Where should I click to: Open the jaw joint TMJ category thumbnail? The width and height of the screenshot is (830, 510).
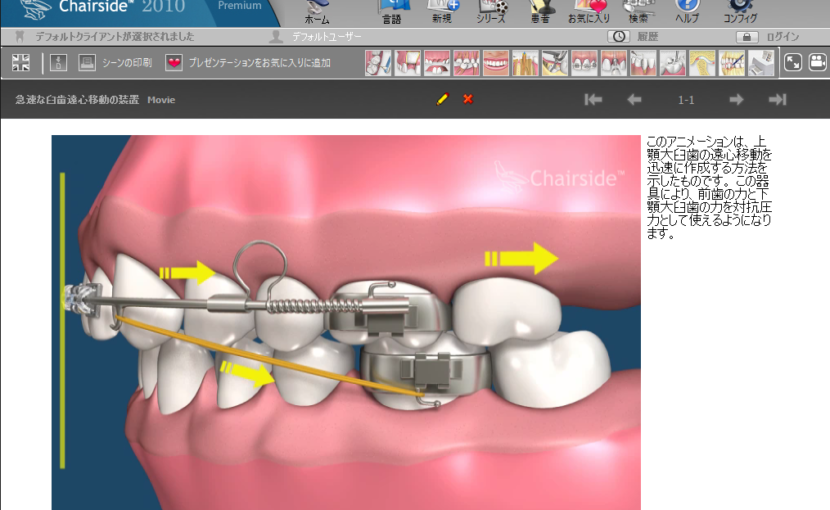[702, 63]
